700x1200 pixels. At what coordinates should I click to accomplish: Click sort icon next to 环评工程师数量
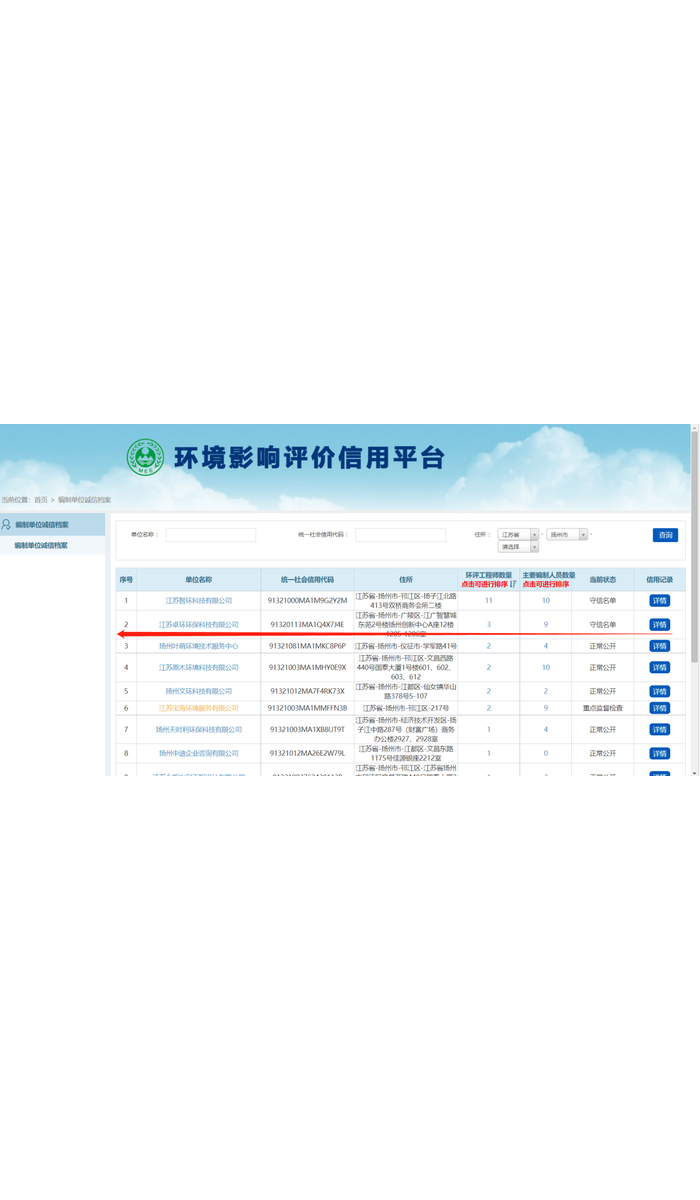[513, 584]
